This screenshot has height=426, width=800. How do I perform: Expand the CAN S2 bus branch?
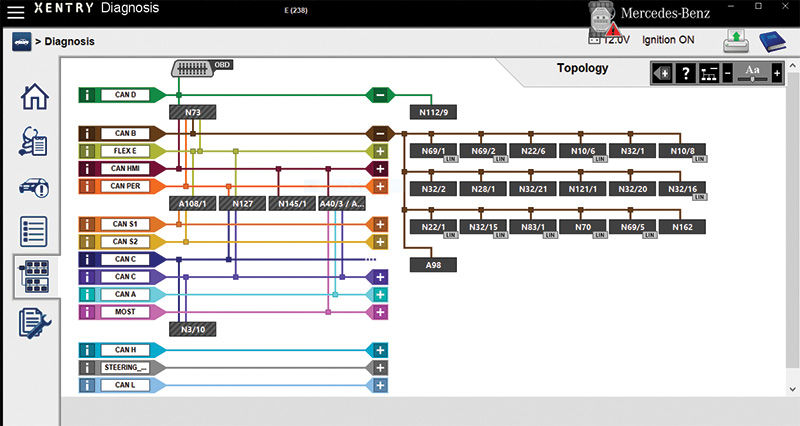tap(380, 242)
